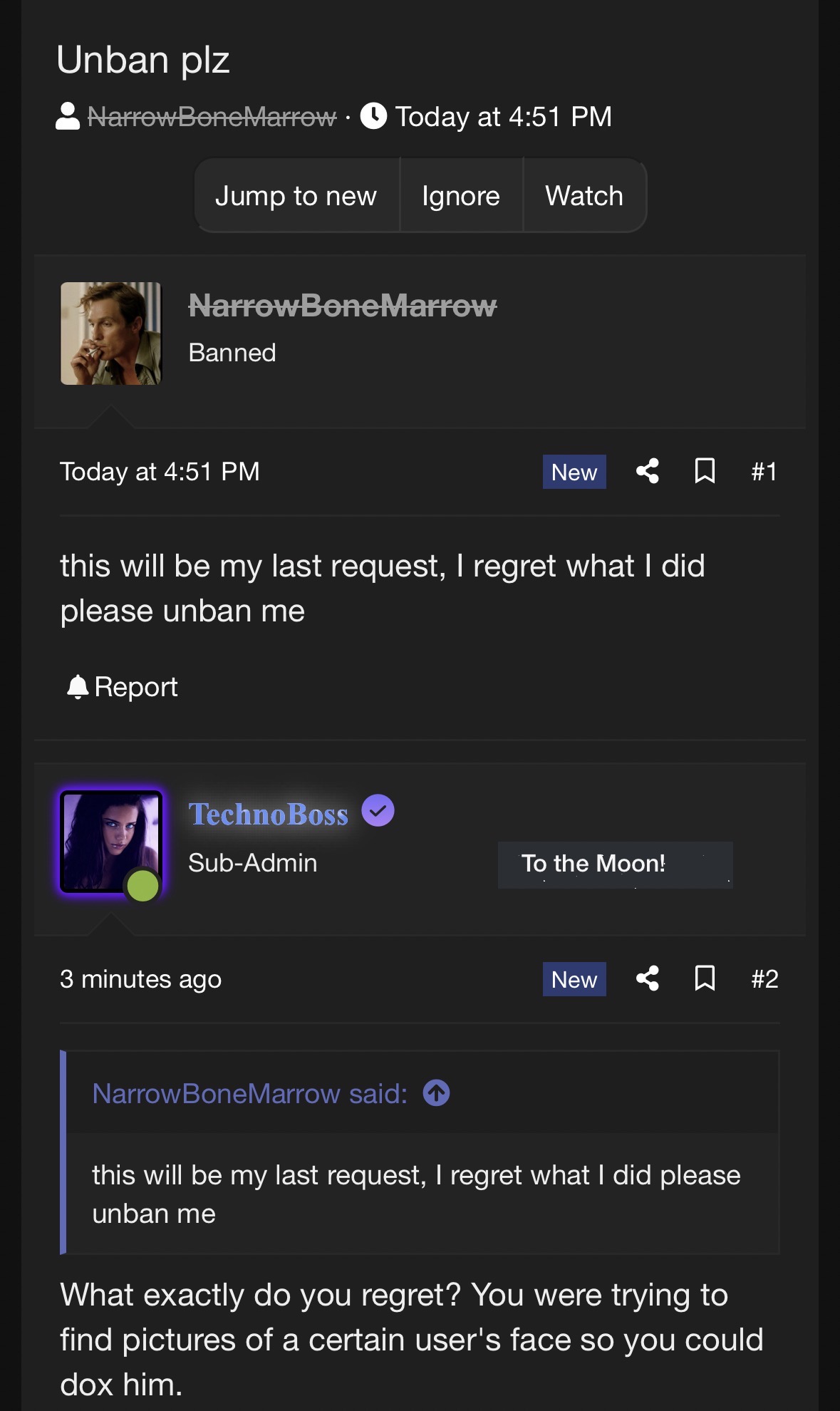The image size is (840, 1411).
Task: Bookmark post #2
Action: click(x=705, y=978)
